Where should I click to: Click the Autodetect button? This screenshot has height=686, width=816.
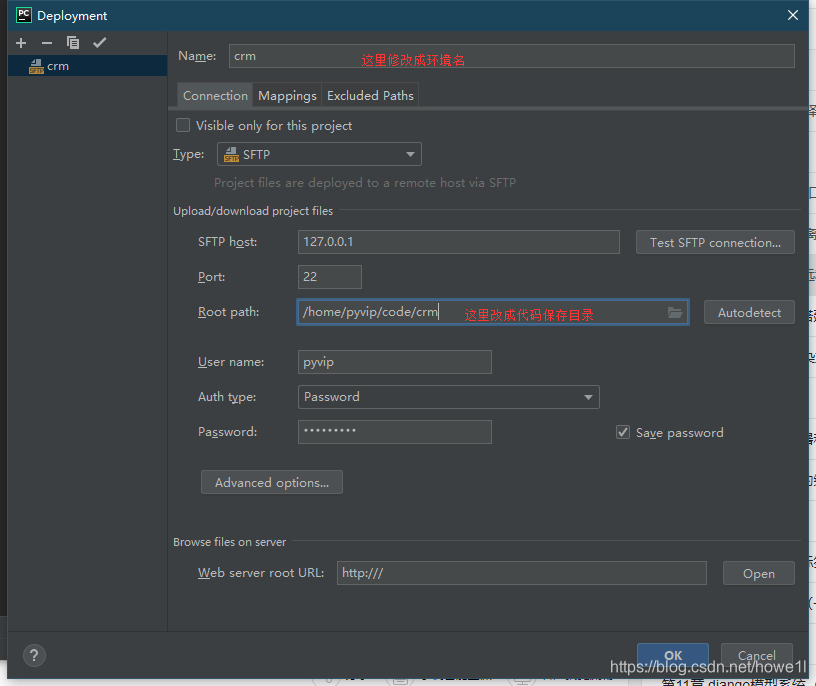[x=749, y=312]
